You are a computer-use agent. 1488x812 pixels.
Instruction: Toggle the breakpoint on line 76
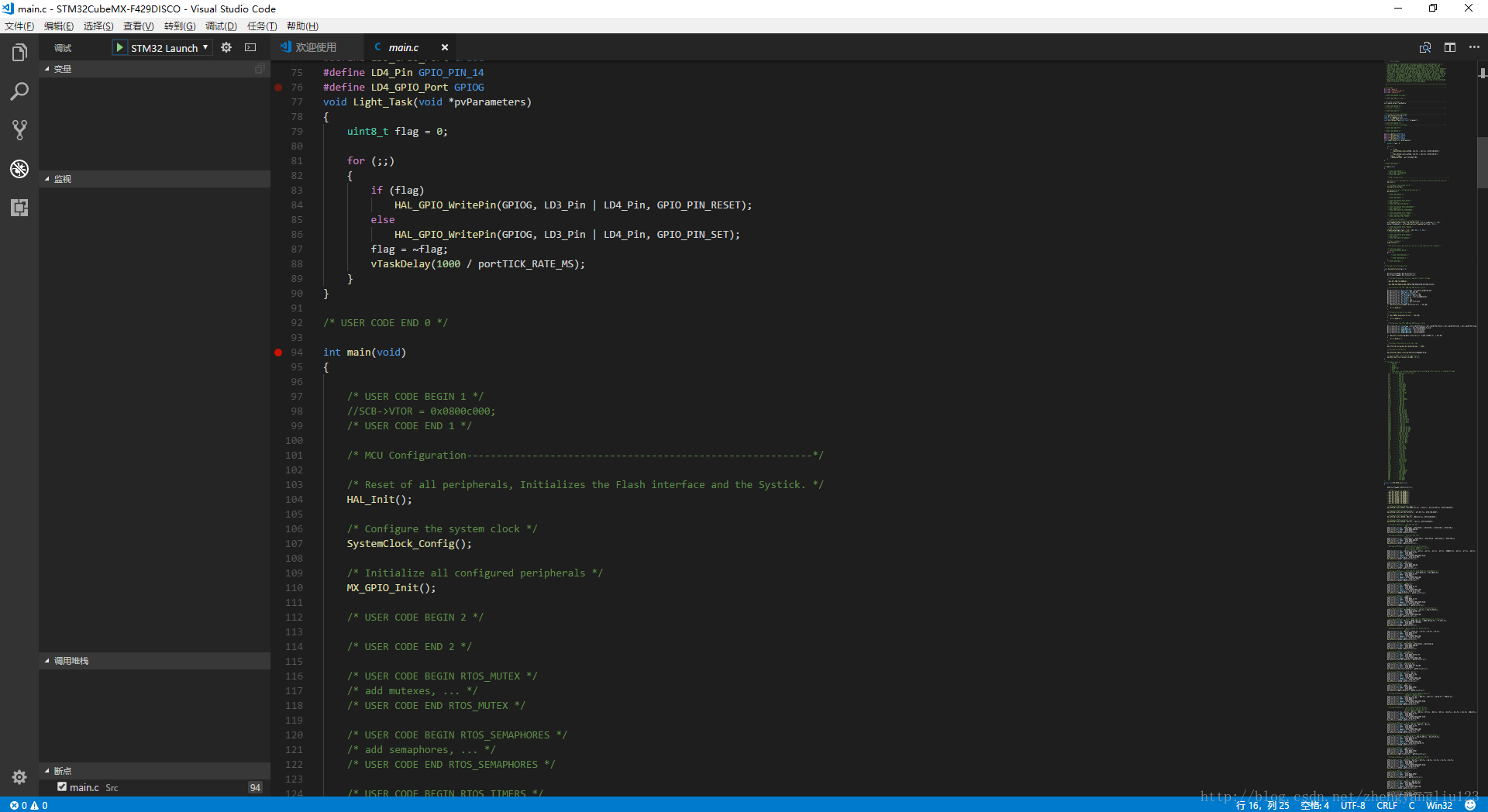point(278,88)
